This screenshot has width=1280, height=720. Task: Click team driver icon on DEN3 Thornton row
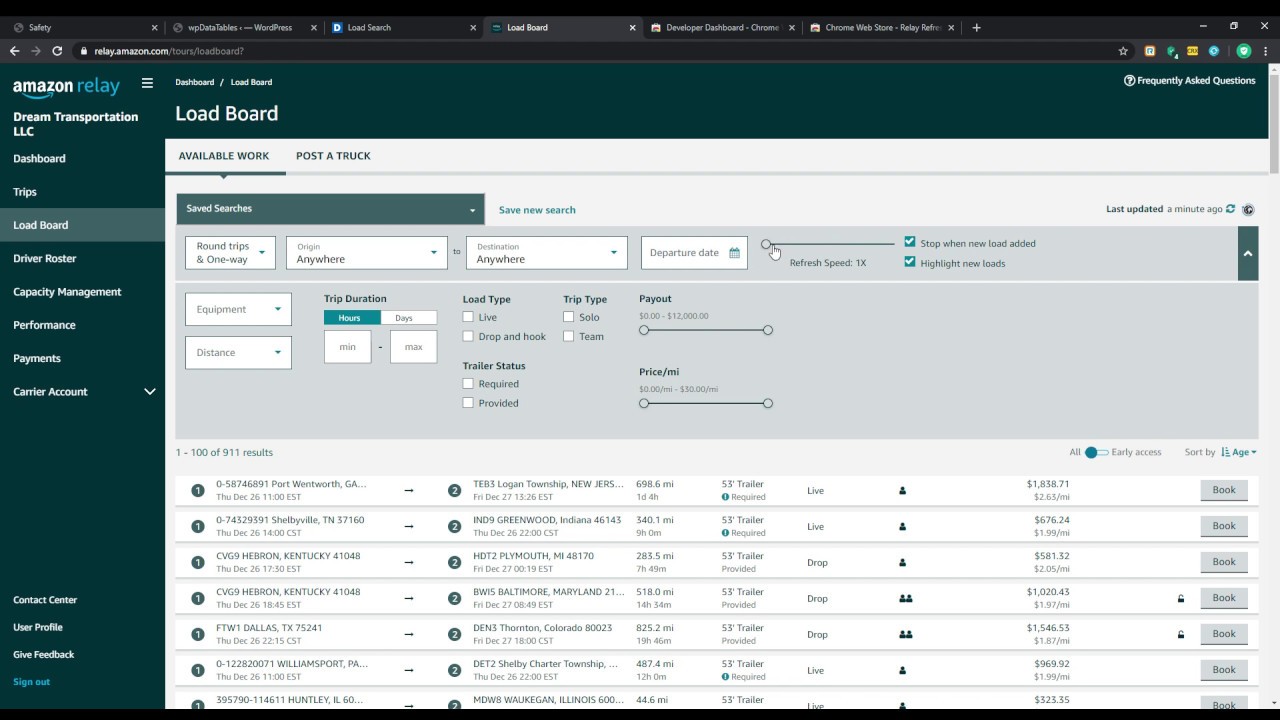point(905,635)
